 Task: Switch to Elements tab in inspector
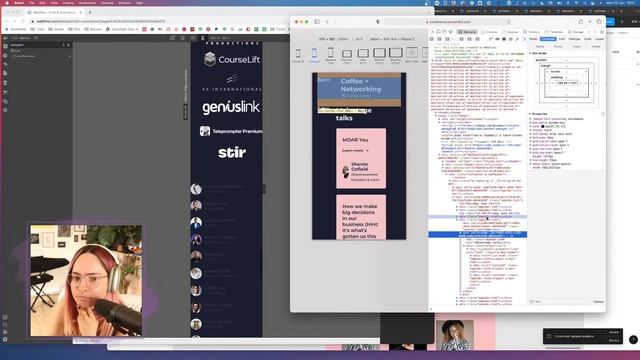click(x=467, y=32)
